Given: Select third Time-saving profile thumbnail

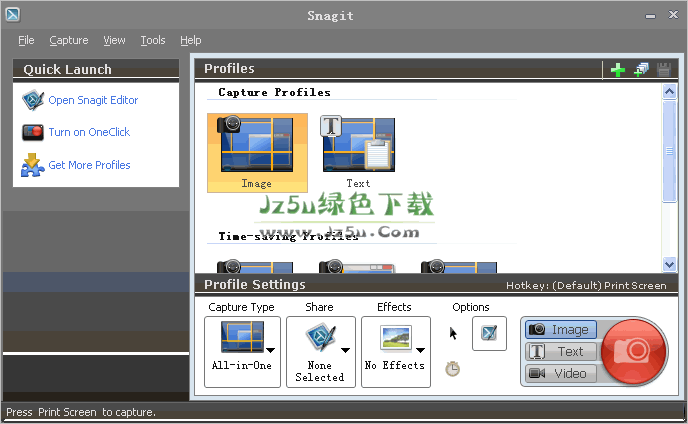Looking at the screenshot, I should 459,266.
